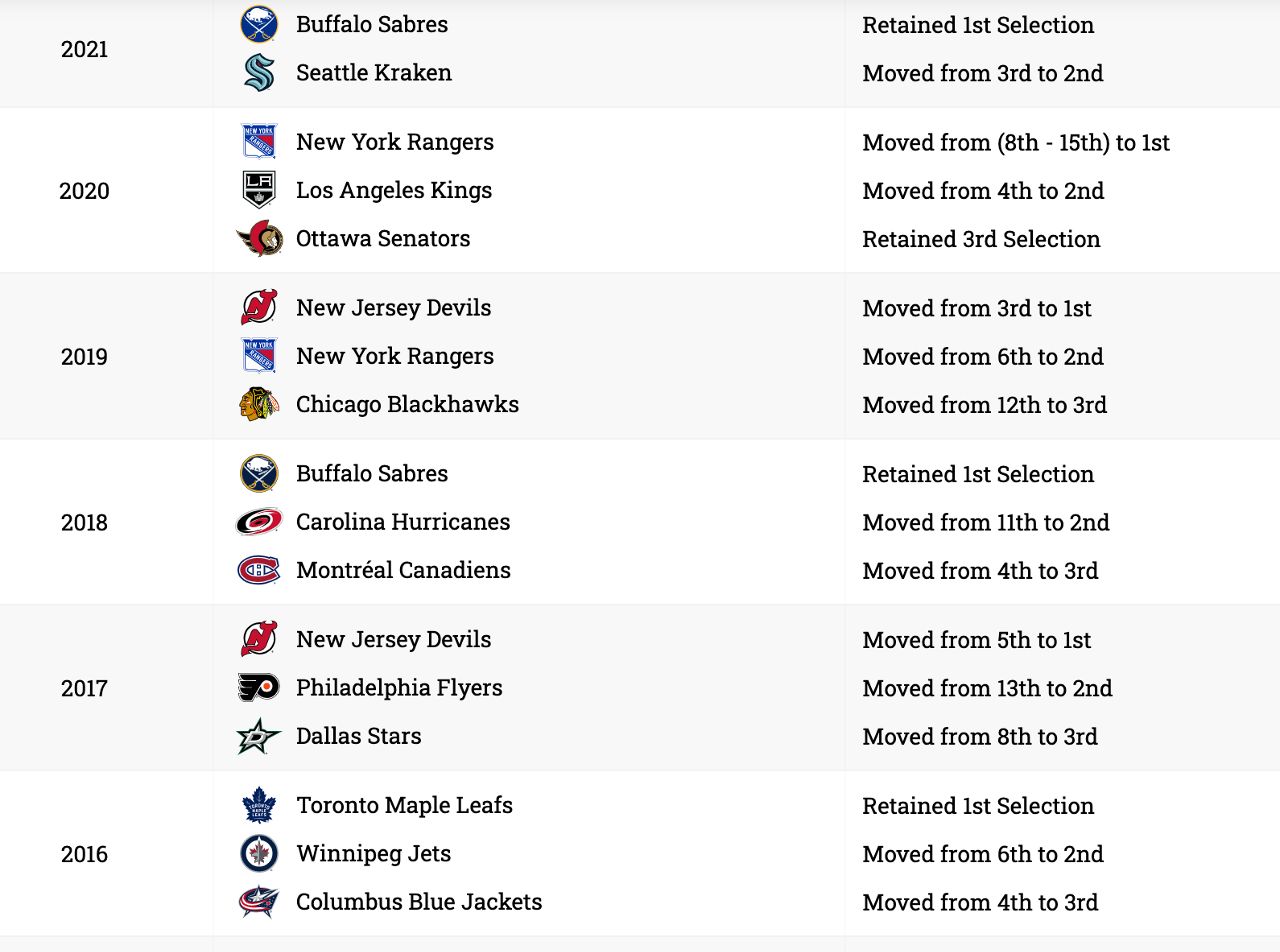
Task: Click the Carolina Hurricanes logo
Action: click(x=259, y=522)
